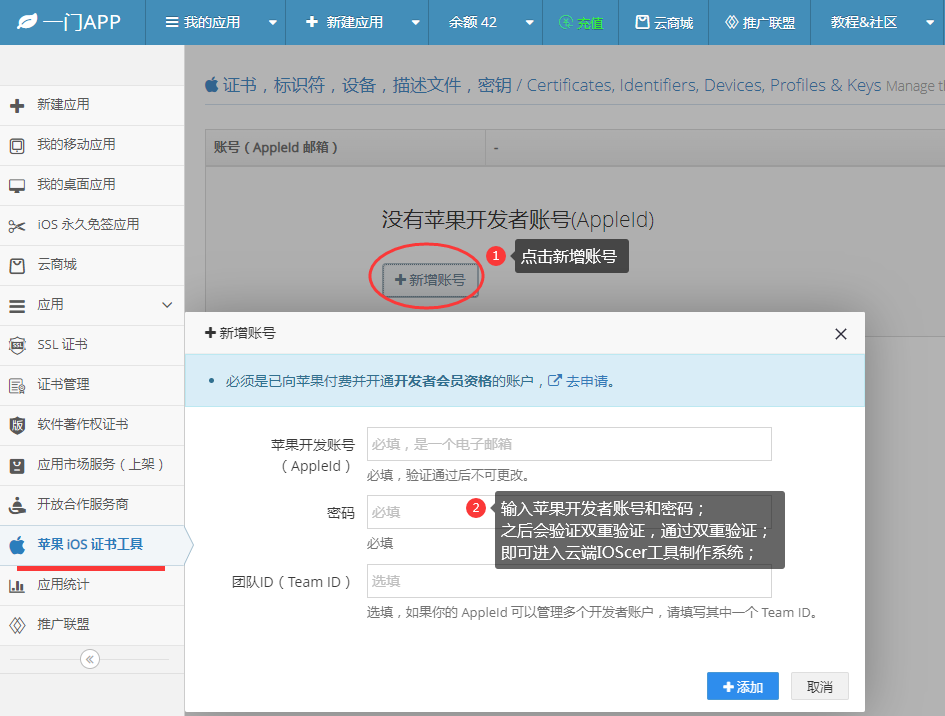Focus the 团队ID Team ID field
Screen dimensions: 945x716
(x=569, y=581)
